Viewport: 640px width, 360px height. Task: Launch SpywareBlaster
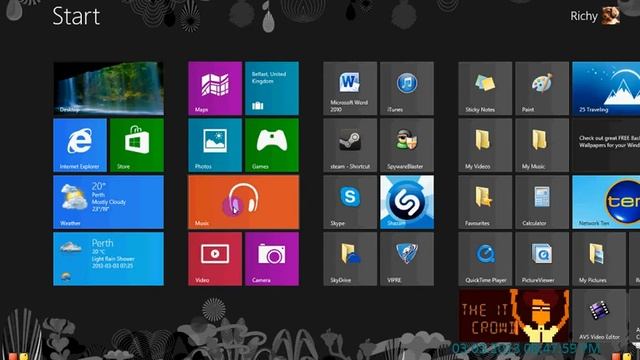coord(407,145)
